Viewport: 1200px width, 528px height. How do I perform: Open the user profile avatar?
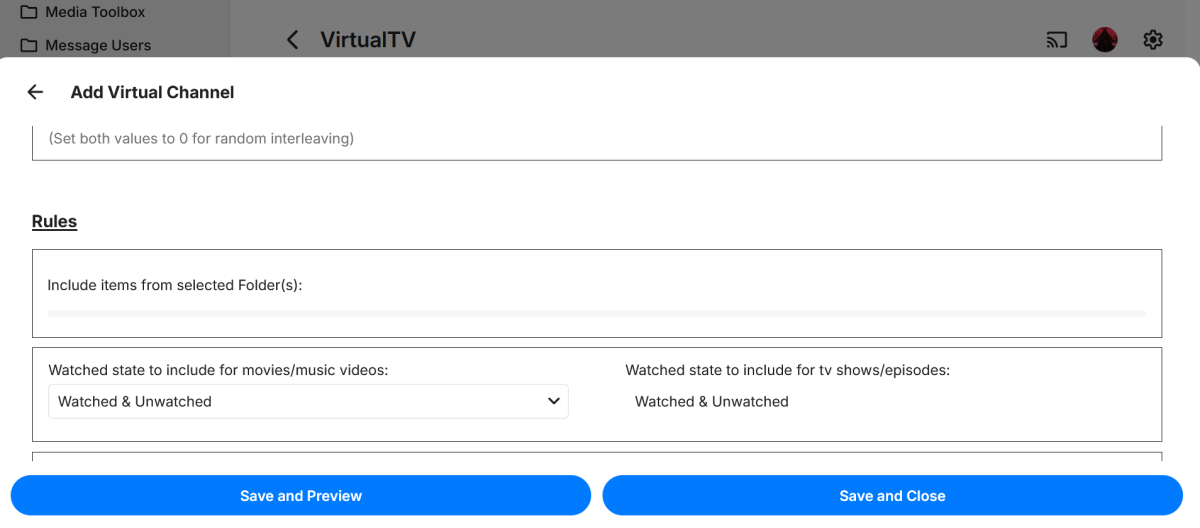1104,40
